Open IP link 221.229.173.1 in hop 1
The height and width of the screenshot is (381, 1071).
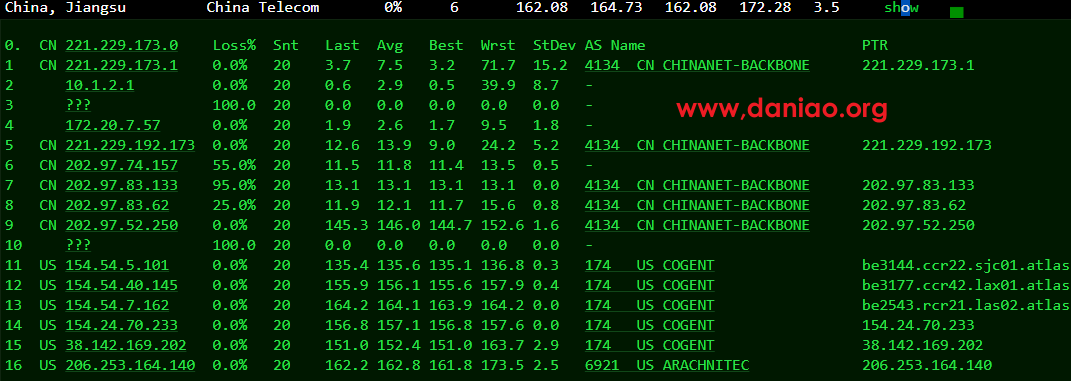click(122, 66)
